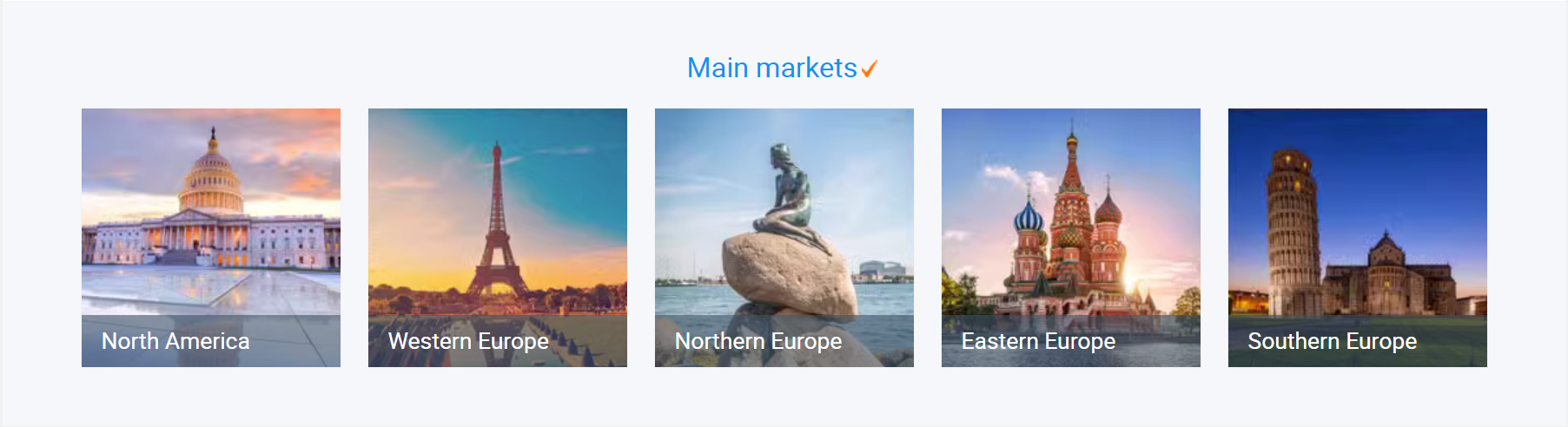Viewport: 1568px width, 427px height.
Task: Open the Eastern Europe market tile
Action: [x=1071, y=238]
